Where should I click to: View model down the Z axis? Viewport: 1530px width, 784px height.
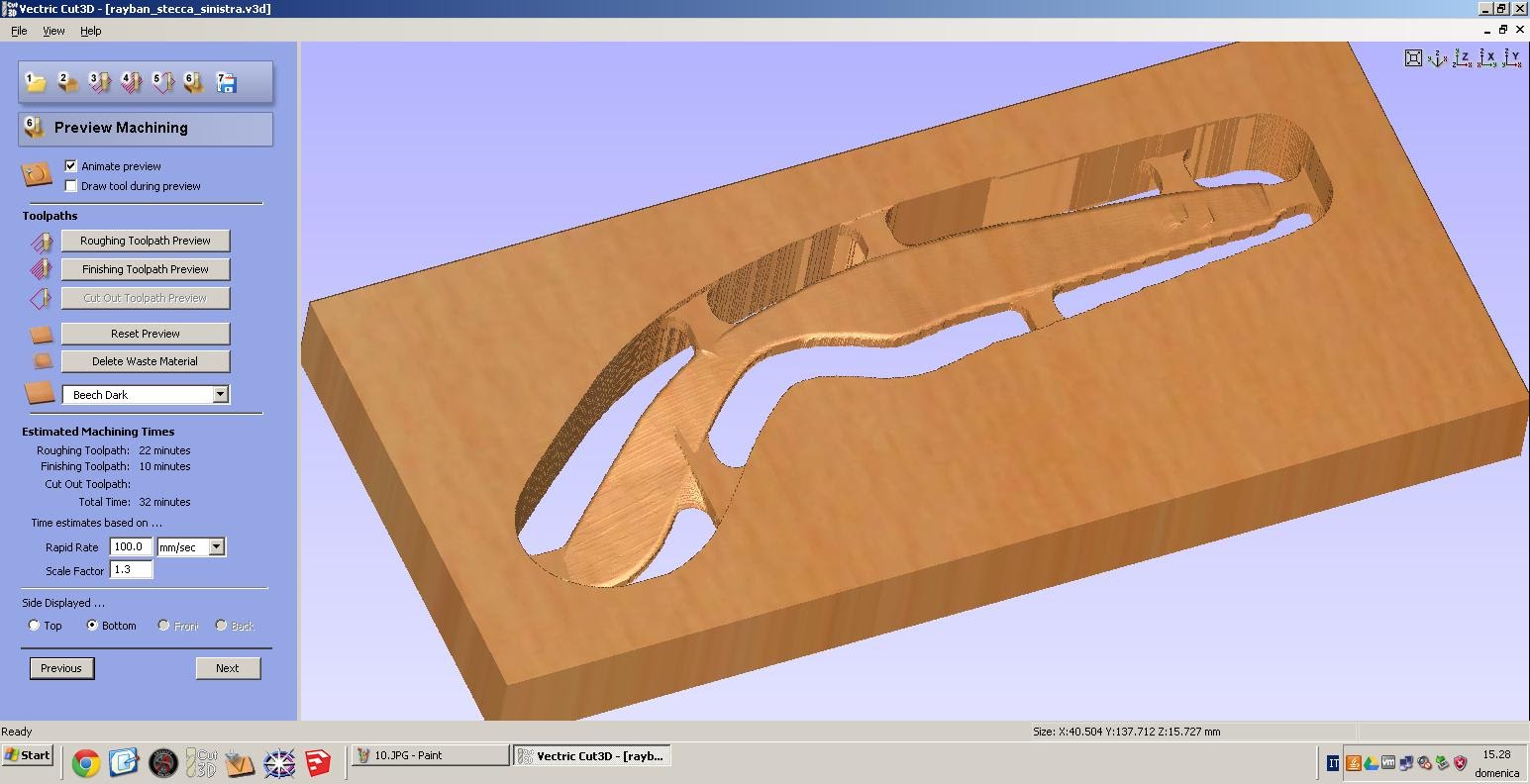1463,58
